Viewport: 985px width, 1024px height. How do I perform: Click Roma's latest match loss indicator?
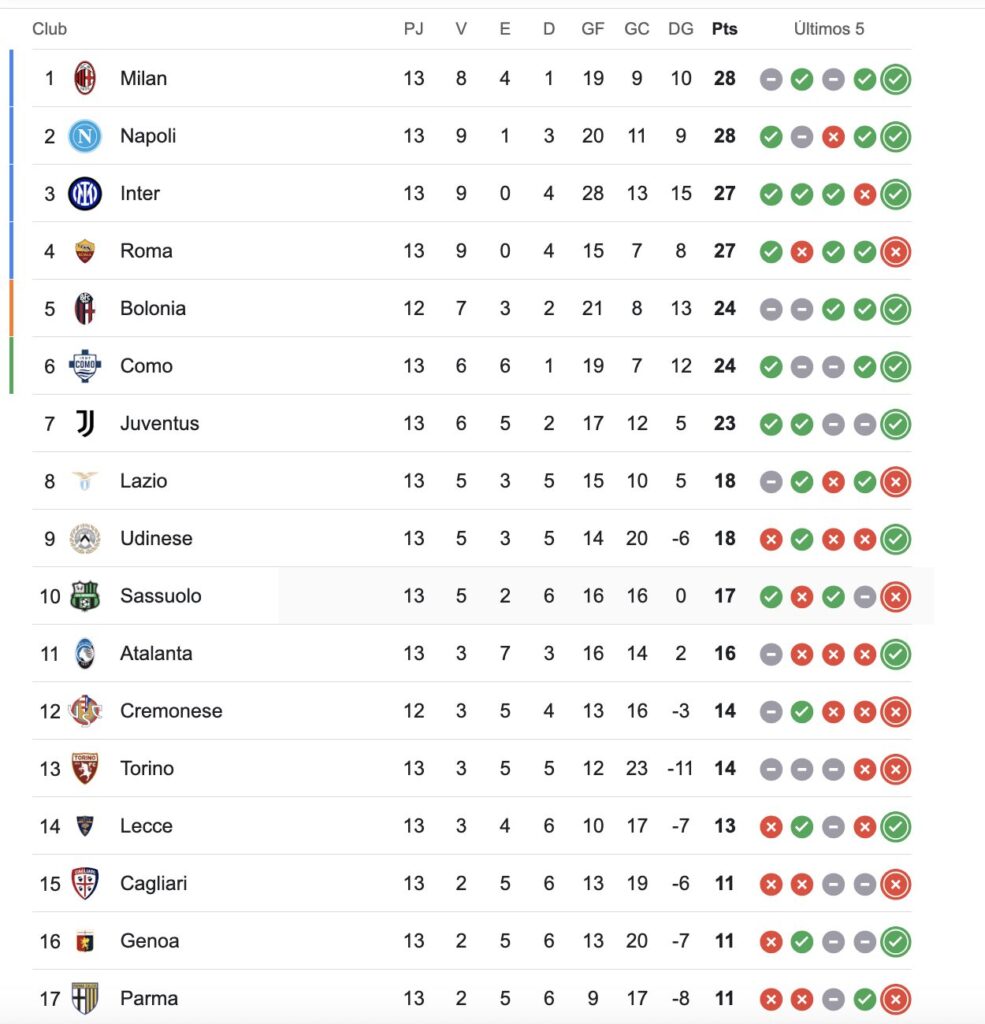coord(896,251)
